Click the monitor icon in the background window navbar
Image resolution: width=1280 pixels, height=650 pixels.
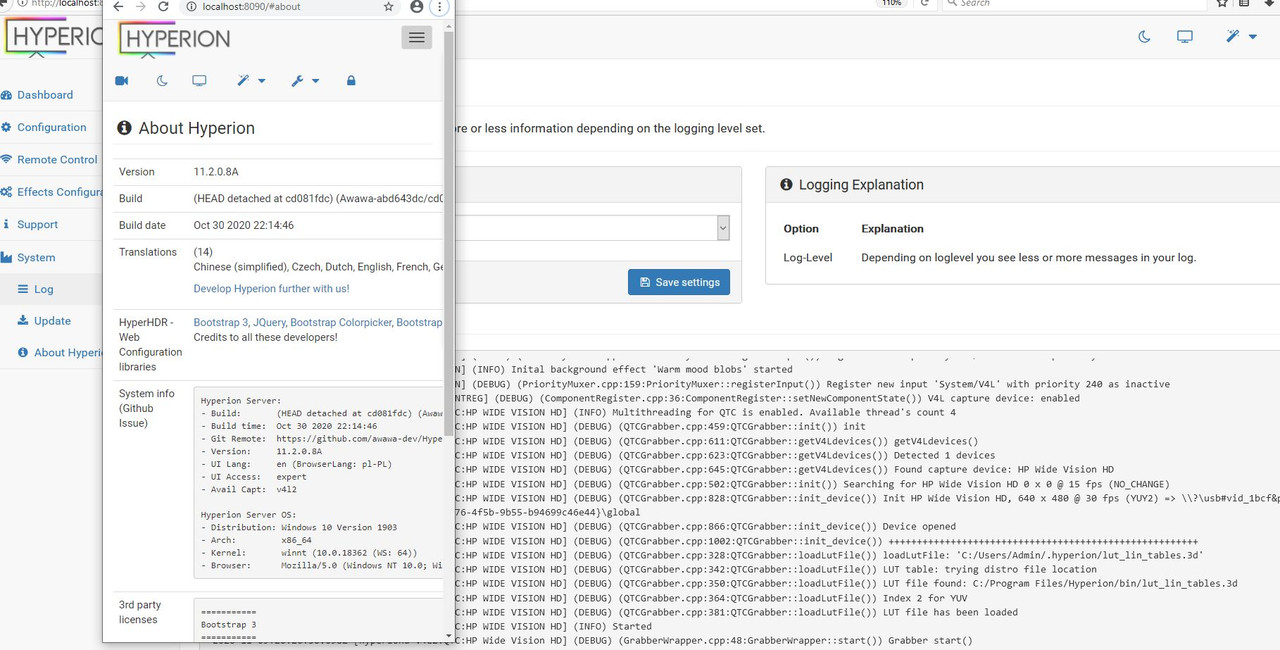point(1185,36)
